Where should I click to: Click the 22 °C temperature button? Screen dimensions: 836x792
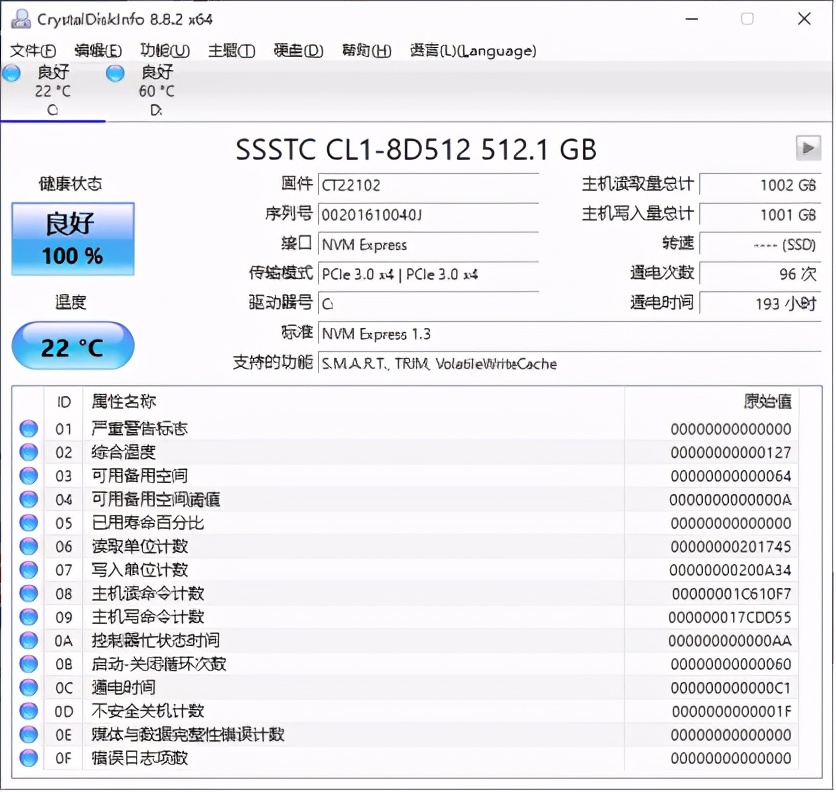[x=73, y=346]
